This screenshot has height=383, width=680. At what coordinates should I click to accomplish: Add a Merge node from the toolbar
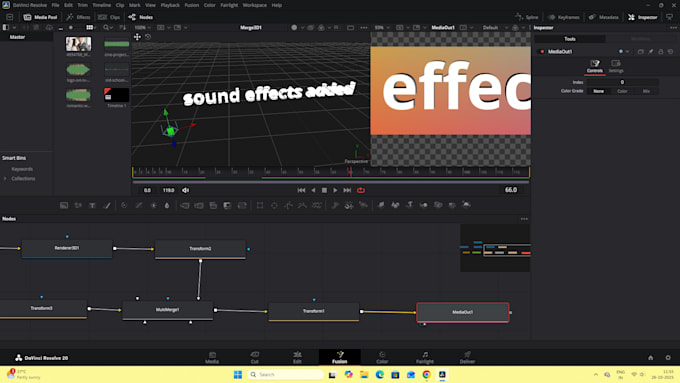(x=213, y=205)
